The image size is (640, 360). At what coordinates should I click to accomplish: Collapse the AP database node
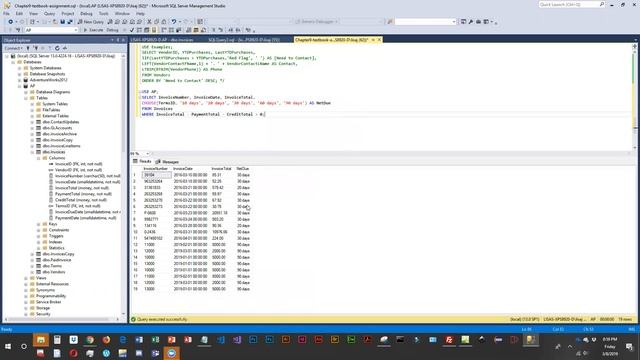tap(20, 86)
